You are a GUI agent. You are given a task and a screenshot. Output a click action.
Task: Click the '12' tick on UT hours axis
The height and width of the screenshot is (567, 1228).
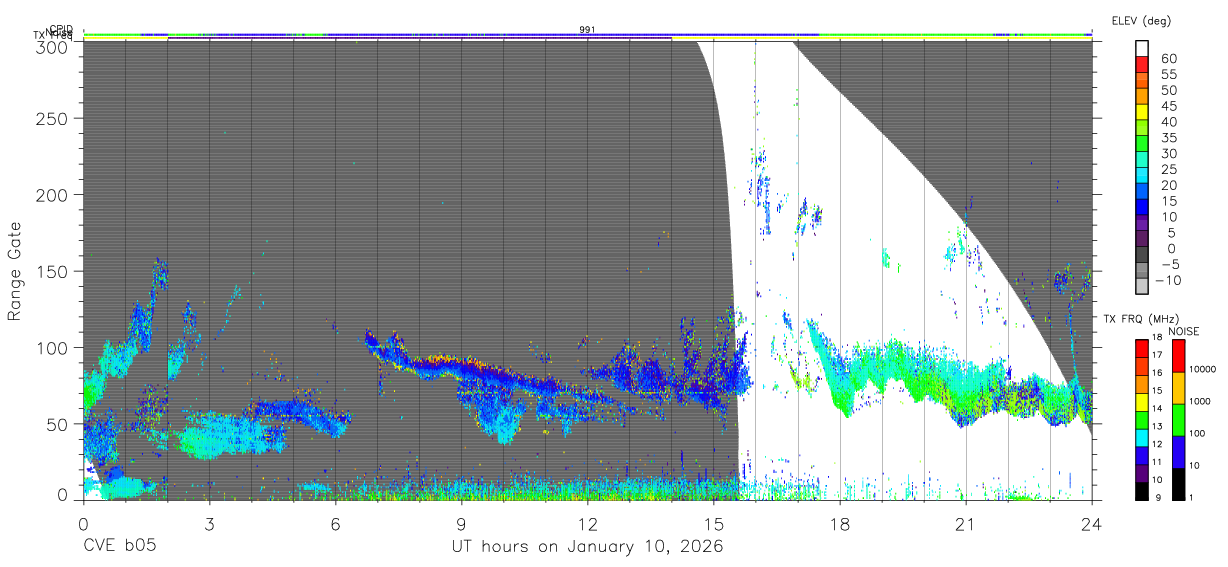tap(587, 523)
